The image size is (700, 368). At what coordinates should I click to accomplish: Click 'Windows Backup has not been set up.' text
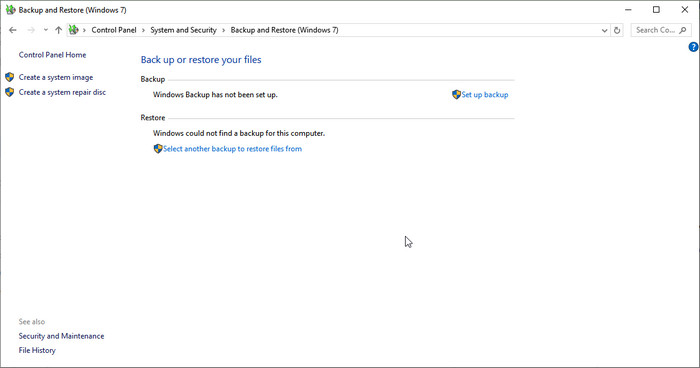[x=215, y=95]
